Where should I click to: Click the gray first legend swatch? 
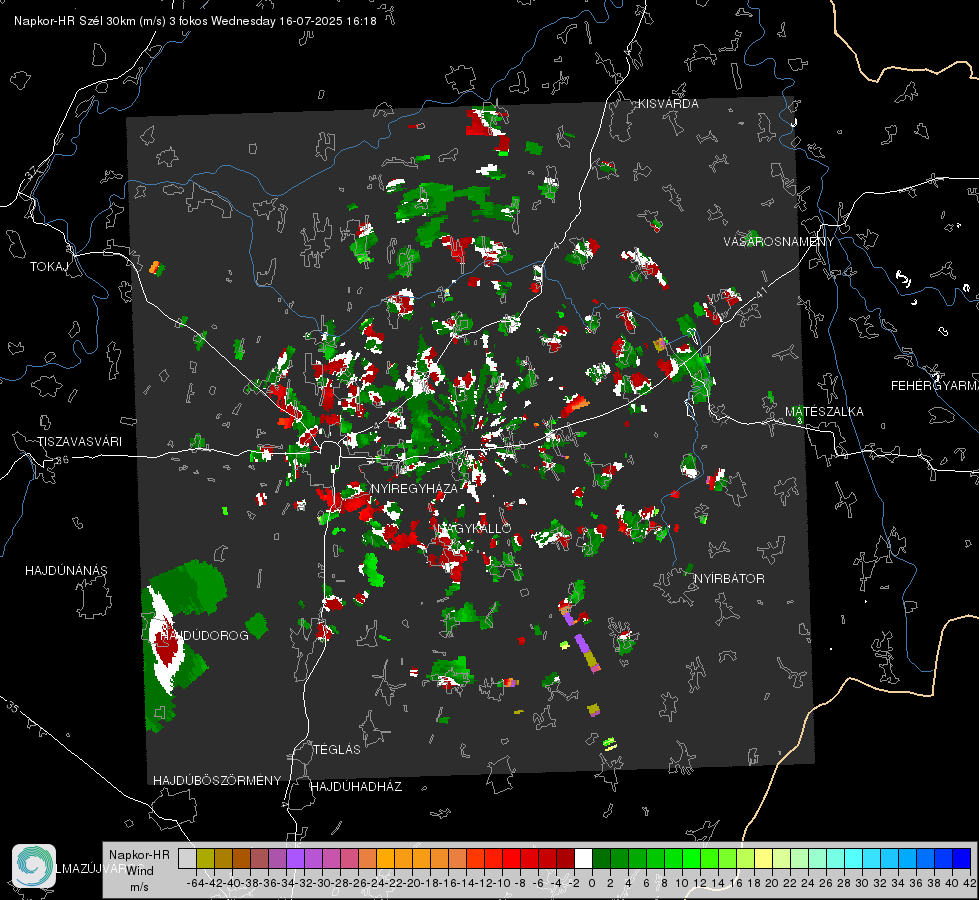(x=187, y=858)
